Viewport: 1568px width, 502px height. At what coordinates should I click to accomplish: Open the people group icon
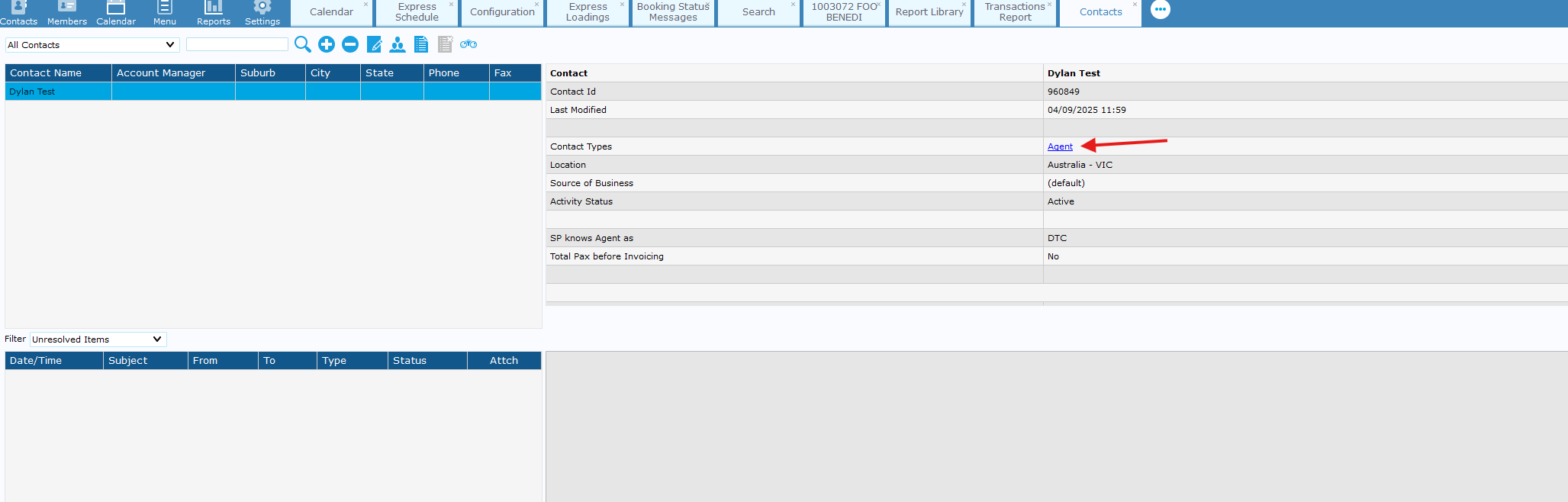[x=398, y=44]
